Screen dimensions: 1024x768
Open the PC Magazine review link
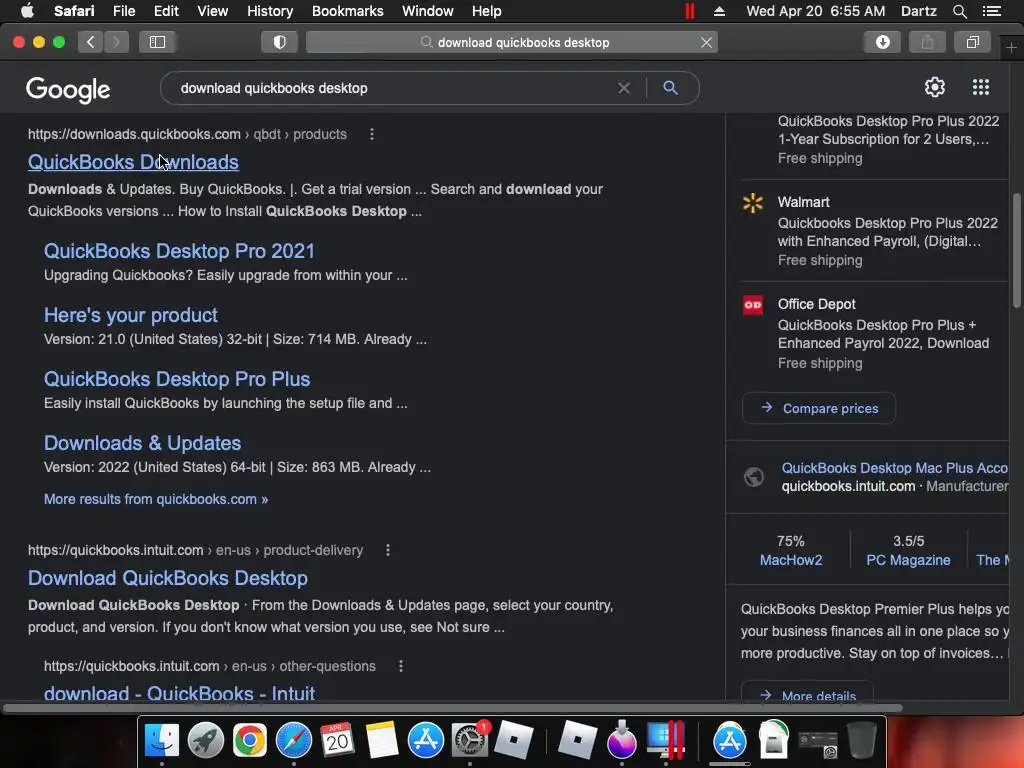[908, 560]
